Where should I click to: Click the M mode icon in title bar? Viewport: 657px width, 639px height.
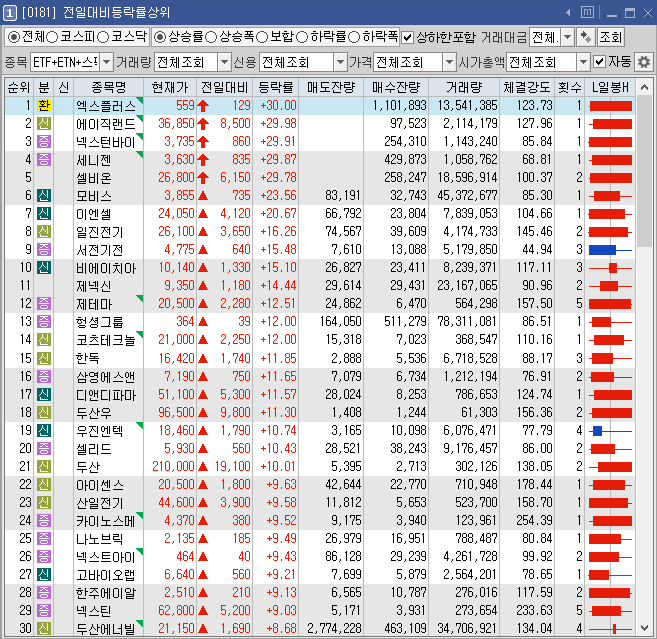pos(587,12)
